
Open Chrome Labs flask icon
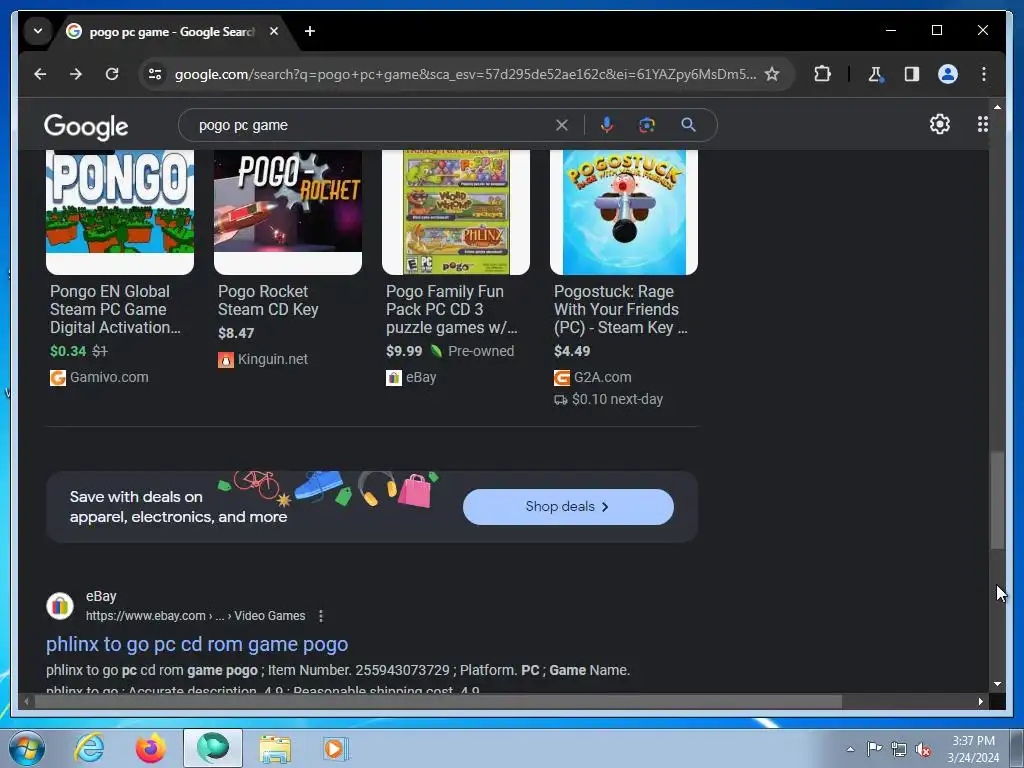point(876,74)
